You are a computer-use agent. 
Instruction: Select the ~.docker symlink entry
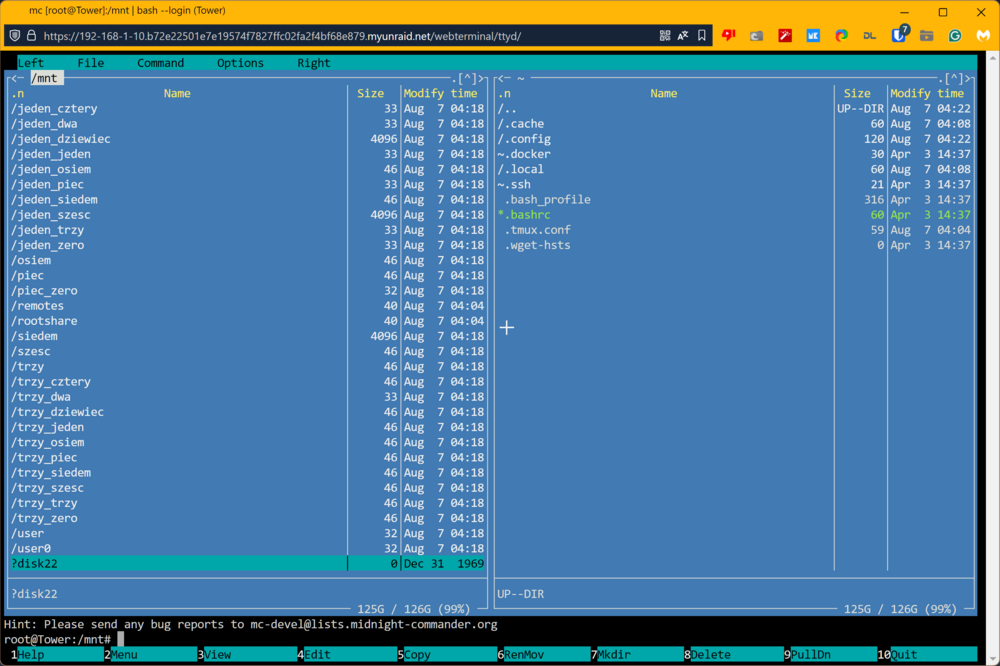(734, 154)
